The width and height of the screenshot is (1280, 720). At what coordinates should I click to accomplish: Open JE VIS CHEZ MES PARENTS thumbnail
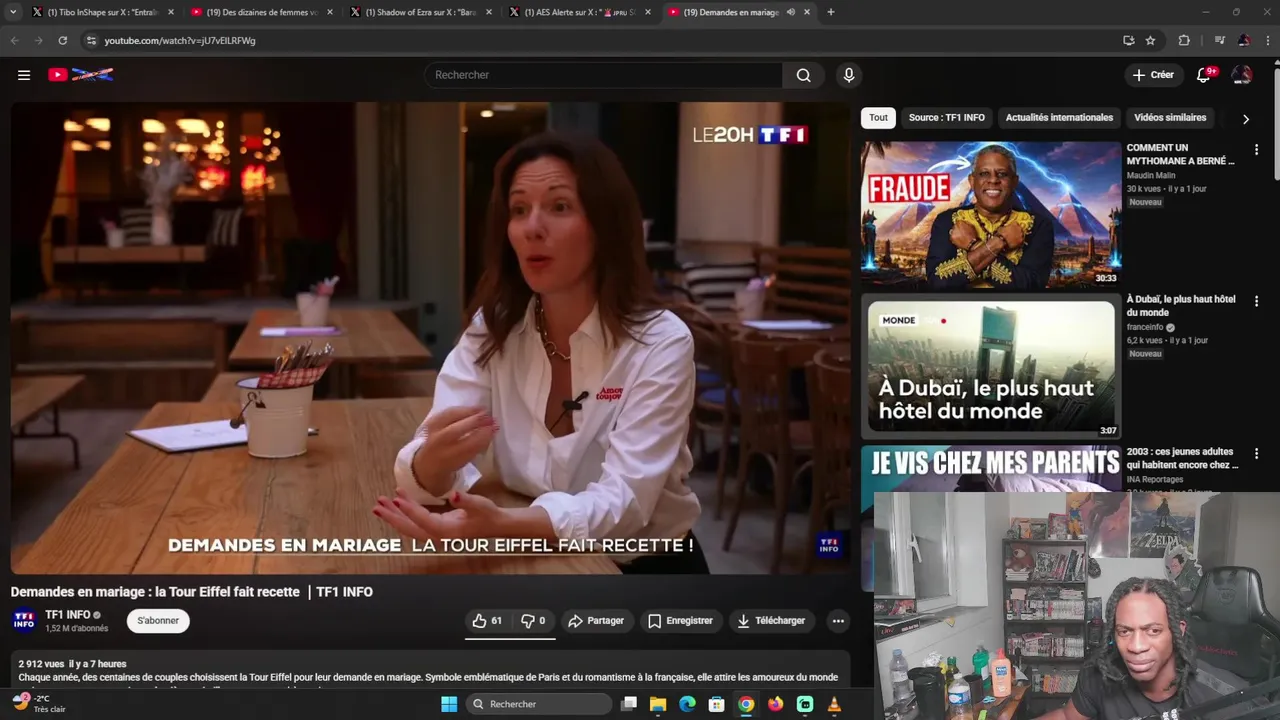pos(991,468)
